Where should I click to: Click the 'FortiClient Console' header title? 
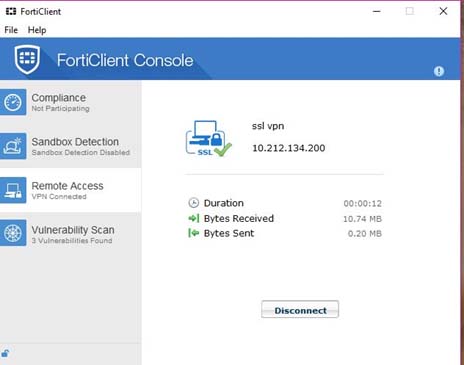(x=125, y=60)
